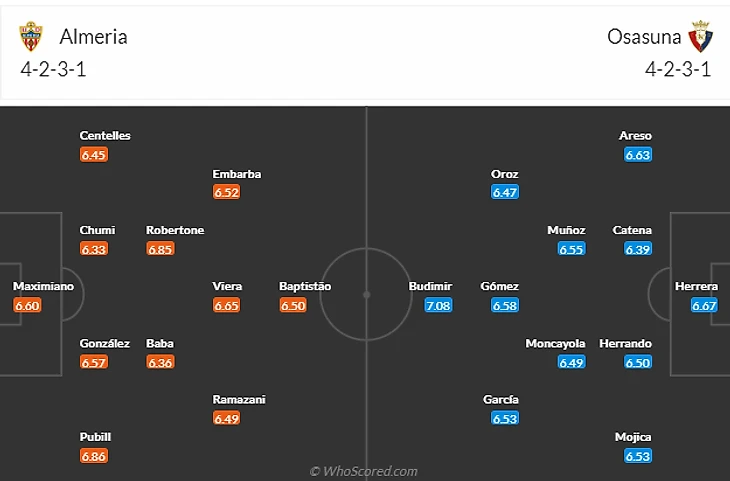Click player name Ramazani
Image resolution: width=730 pixels, height=481 pixels.
[x=239, y=399]
